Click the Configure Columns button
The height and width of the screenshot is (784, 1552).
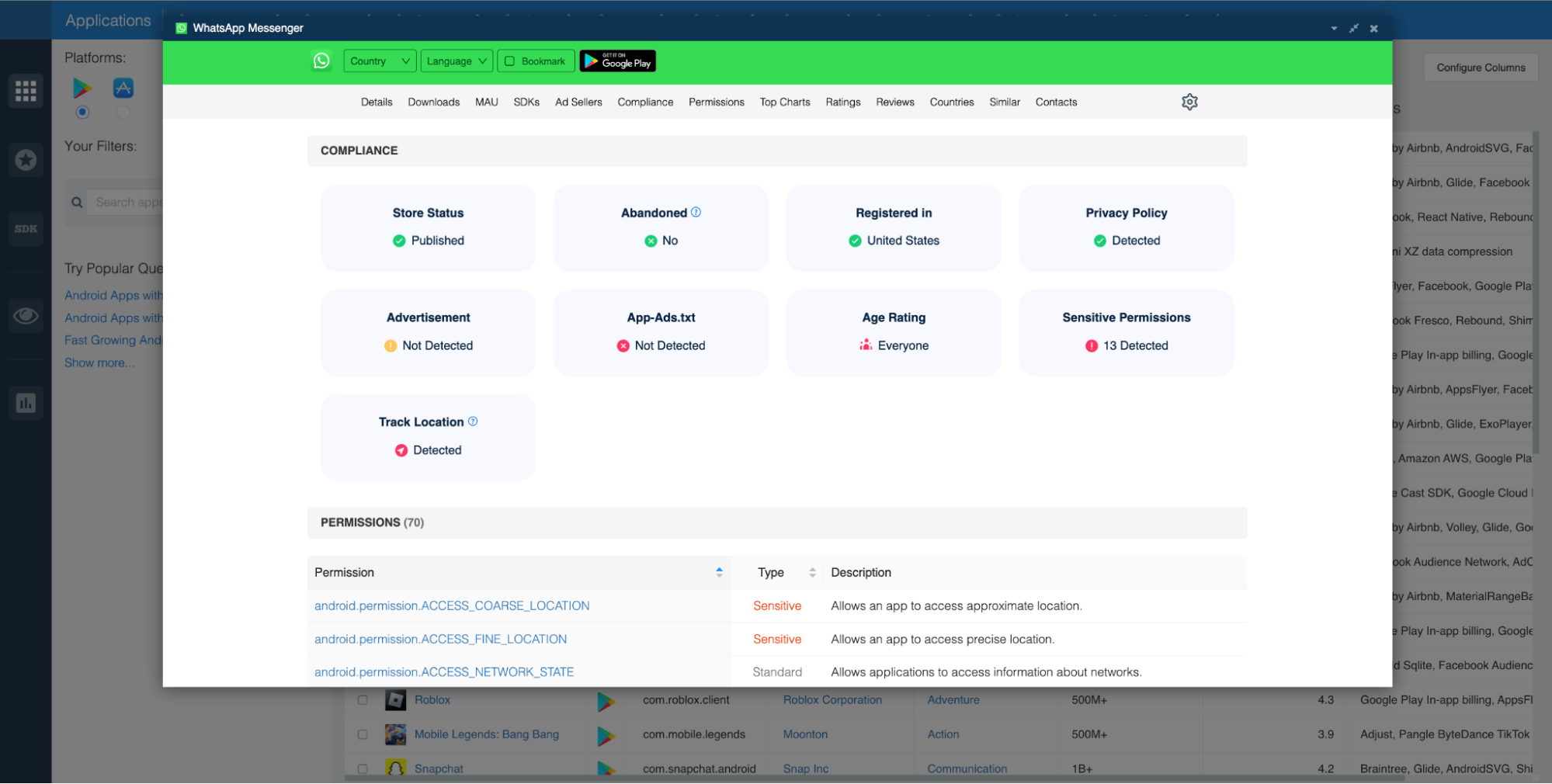[1481, 68]
